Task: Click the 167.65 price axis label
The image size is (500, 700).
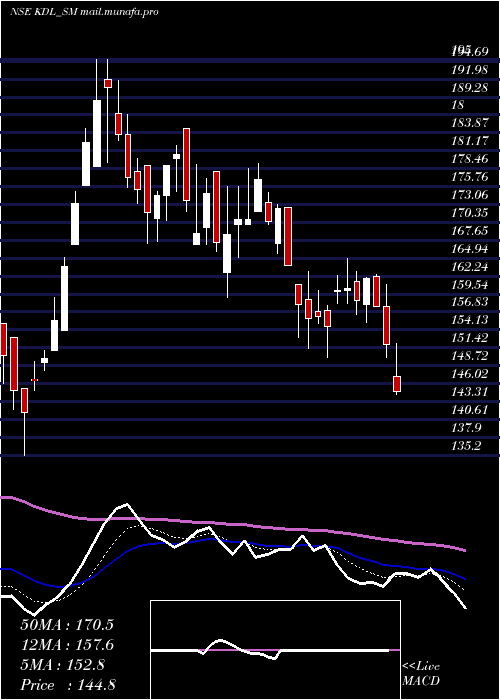Action: (x=470, y=231)
